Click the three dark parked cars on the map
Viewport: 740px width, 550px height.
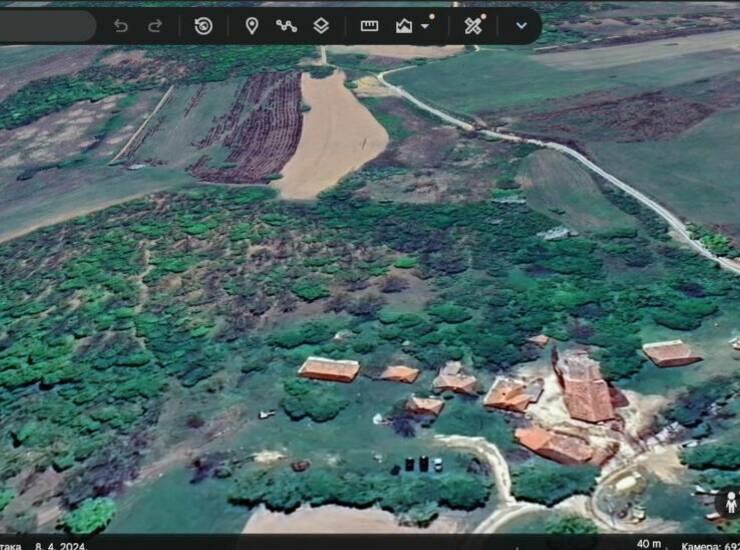pyautogui.click(x=423, y=464)
